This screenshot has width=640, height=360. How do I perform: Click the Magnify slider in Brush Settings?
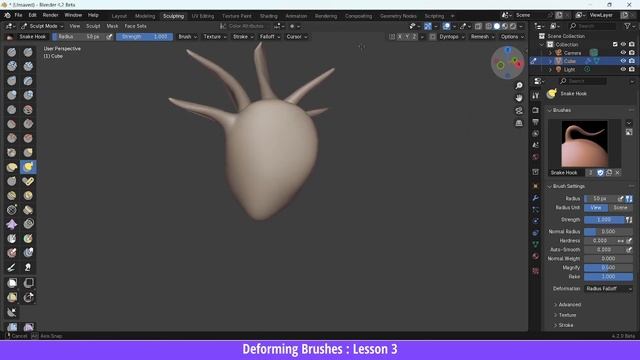tap(608, 268)
